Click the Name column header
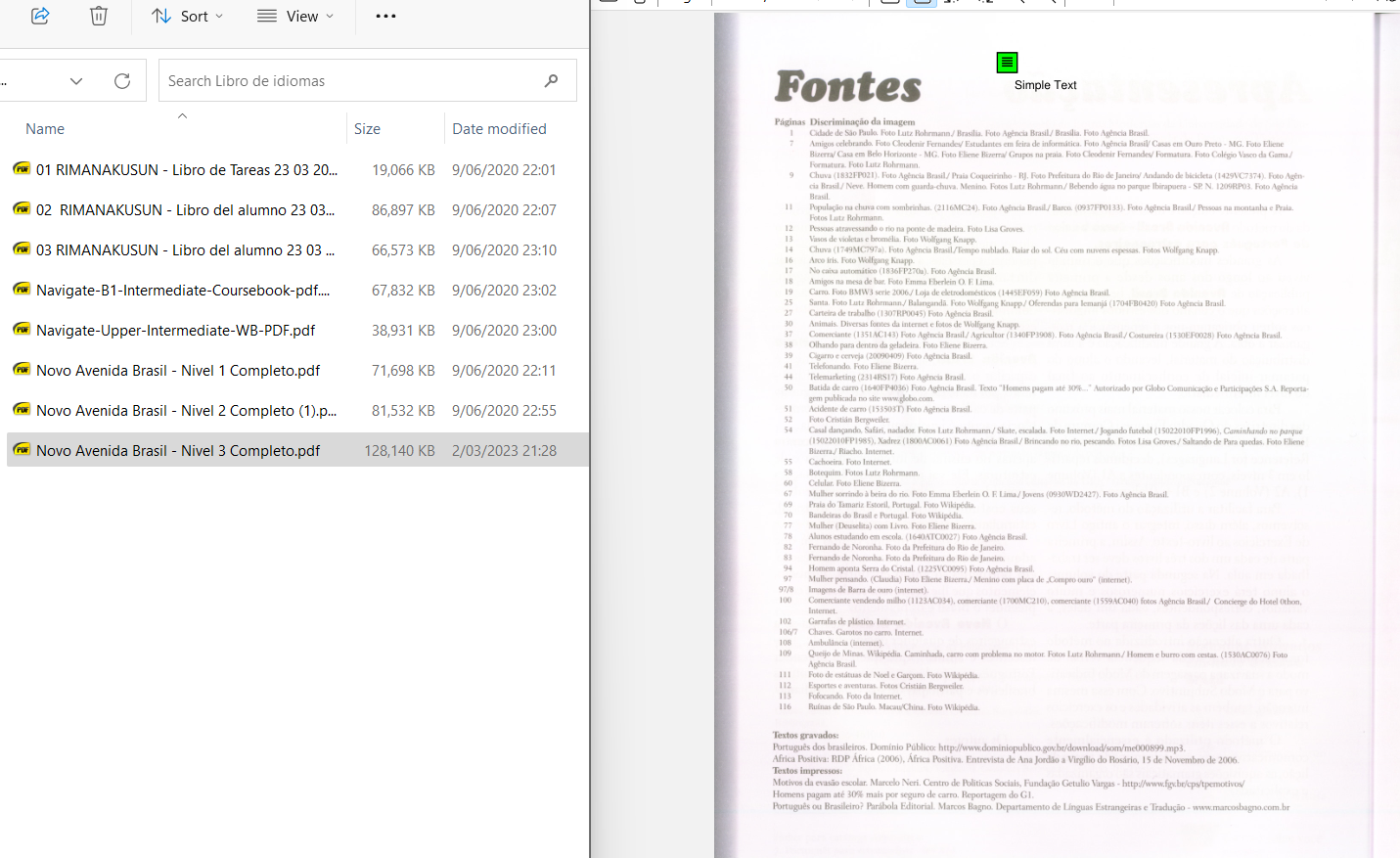The height and width of the screenshot is (858, 1400). pyautogui.click(x=46, y=128)
